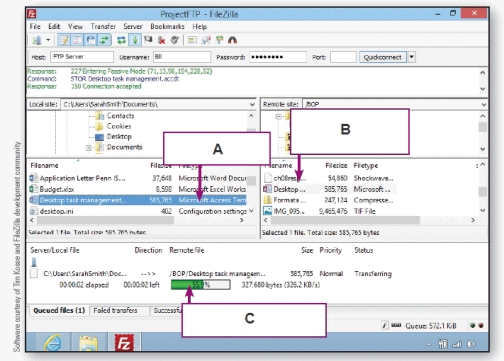Open directory listing filters icon
504x361 pixels.
click(192, 40)
